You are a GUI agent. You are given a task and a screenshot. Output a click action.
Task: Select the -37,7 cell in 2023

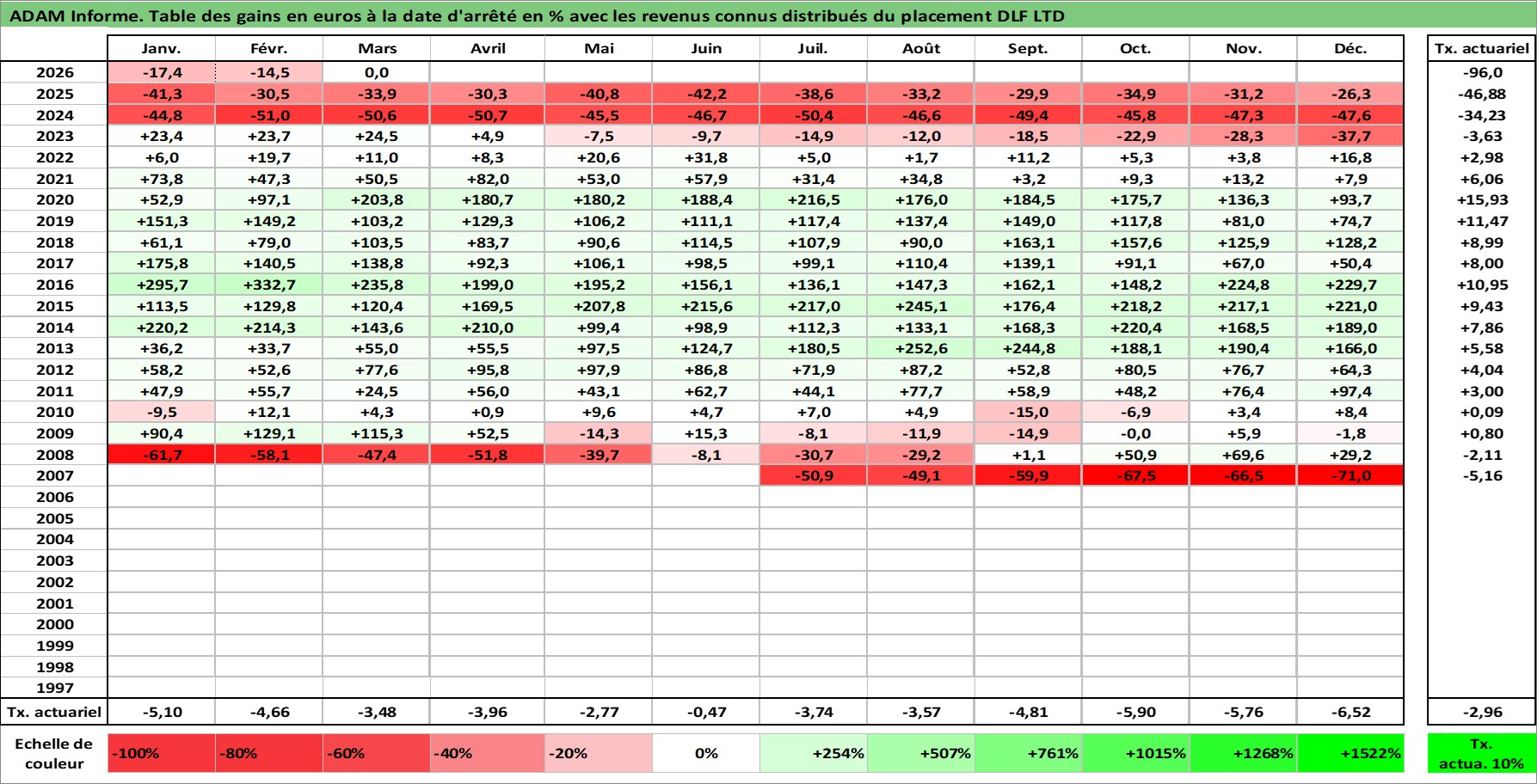point(1350,136)
